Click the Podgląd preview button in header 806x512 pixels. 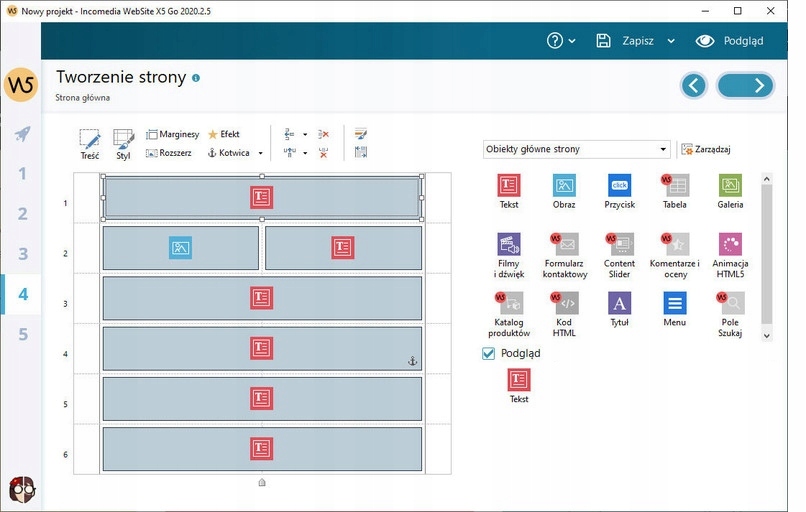730,41
